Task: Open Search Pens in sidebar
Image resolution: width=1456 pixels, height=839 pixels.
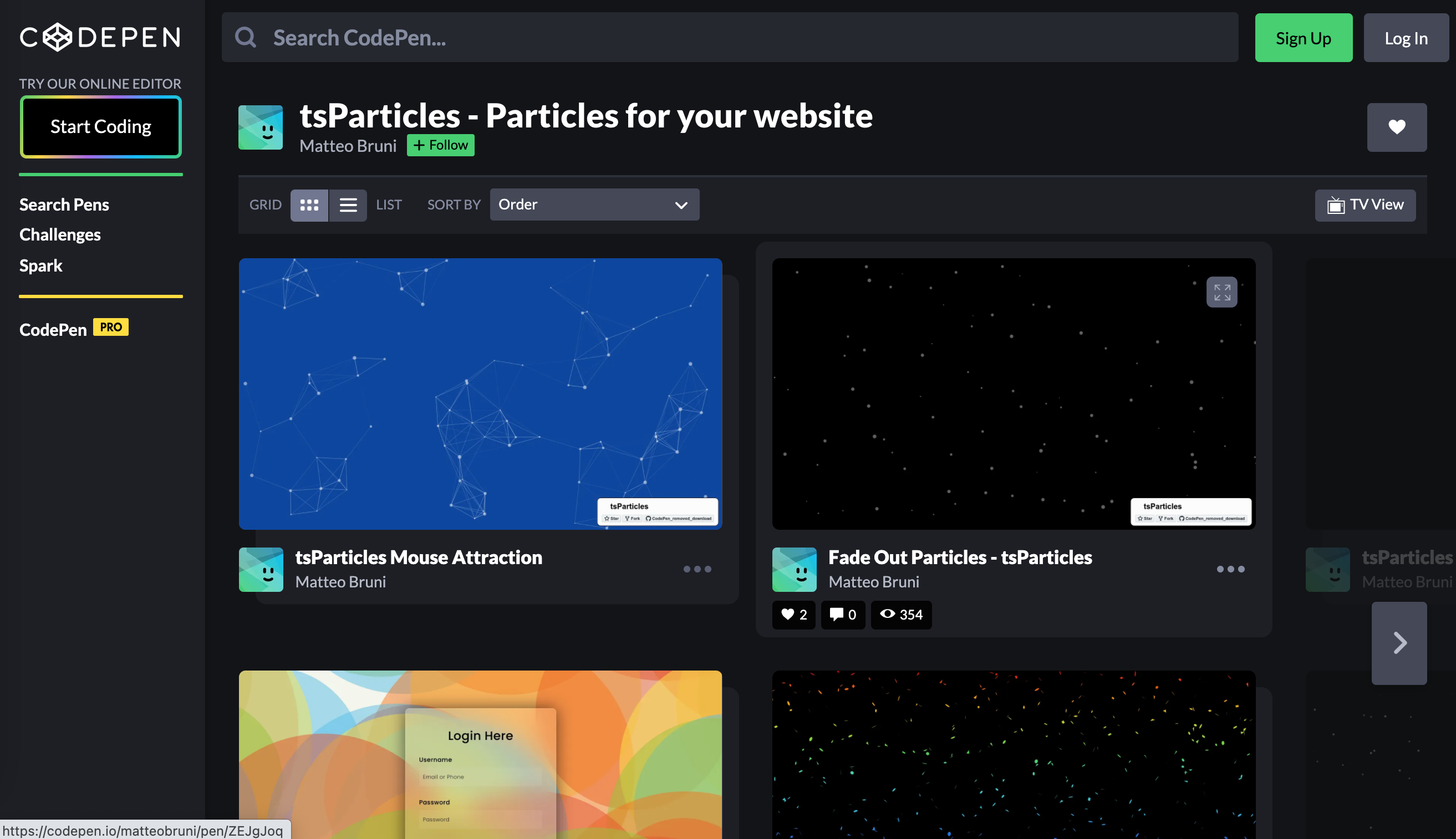Action: [x=64, y=204]
